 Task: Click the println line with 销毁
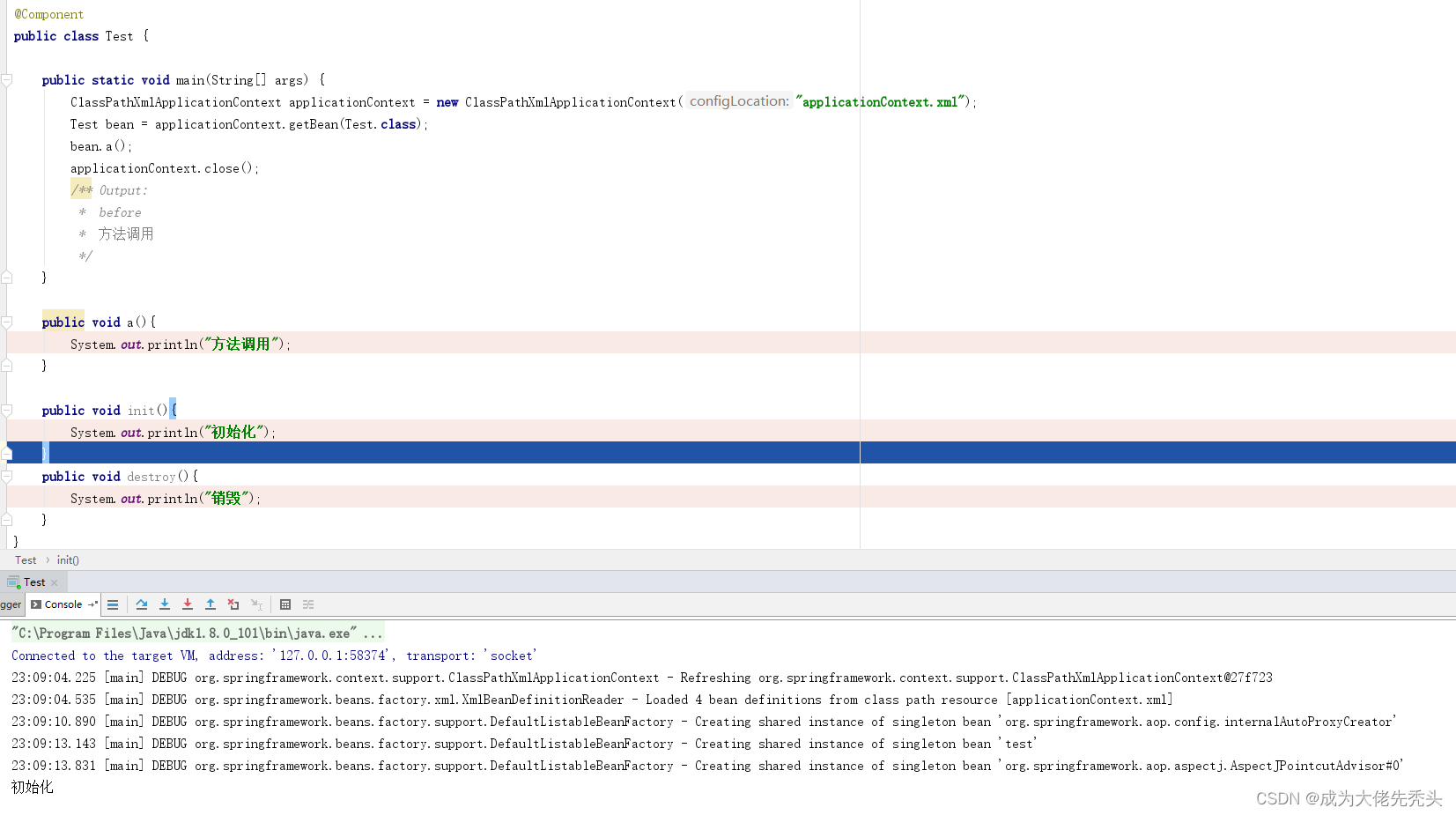point(166,498)
